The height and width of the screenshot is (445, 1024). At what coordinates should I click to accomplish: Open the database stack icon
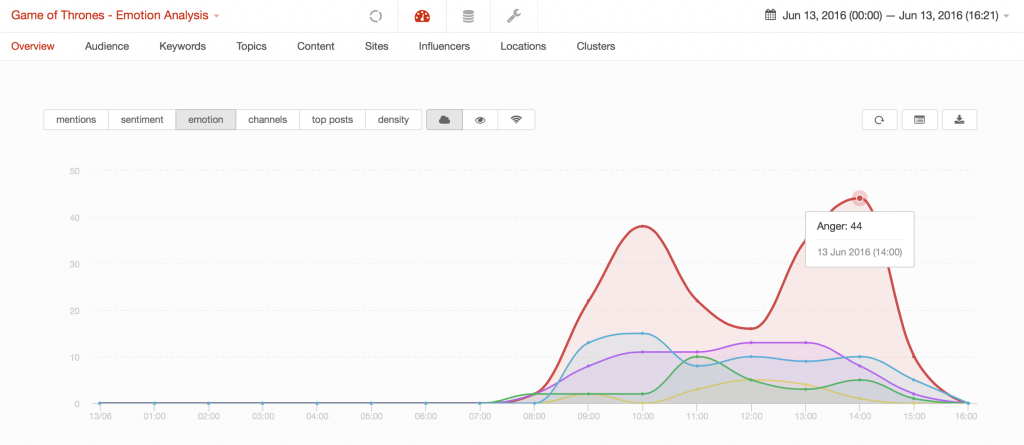tap(467, 16)
